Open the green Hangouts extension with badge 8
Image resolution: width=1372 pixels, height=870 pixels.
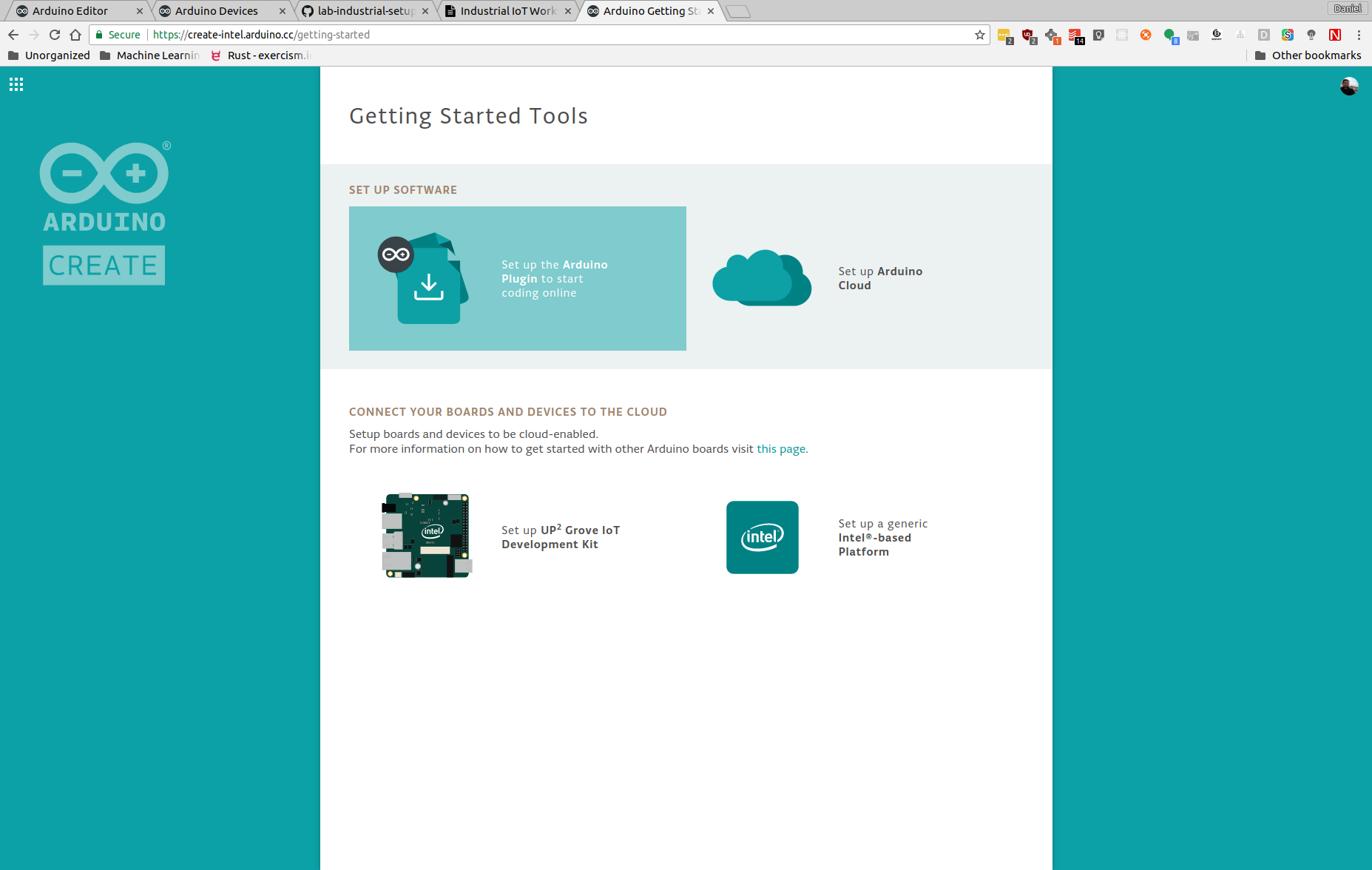point(1170,36)
